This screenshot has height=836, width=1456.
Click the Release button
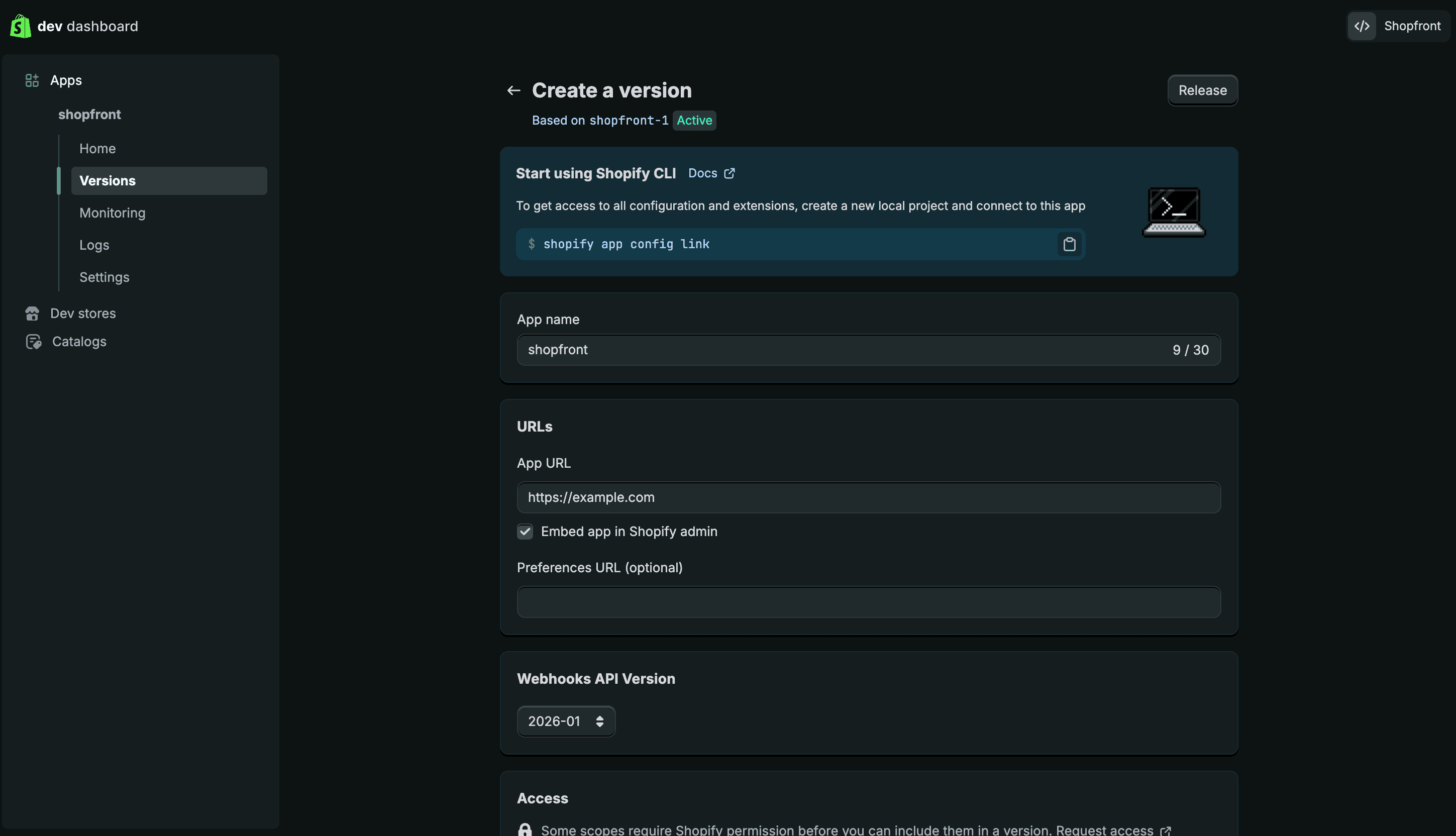coord(1202,91)
